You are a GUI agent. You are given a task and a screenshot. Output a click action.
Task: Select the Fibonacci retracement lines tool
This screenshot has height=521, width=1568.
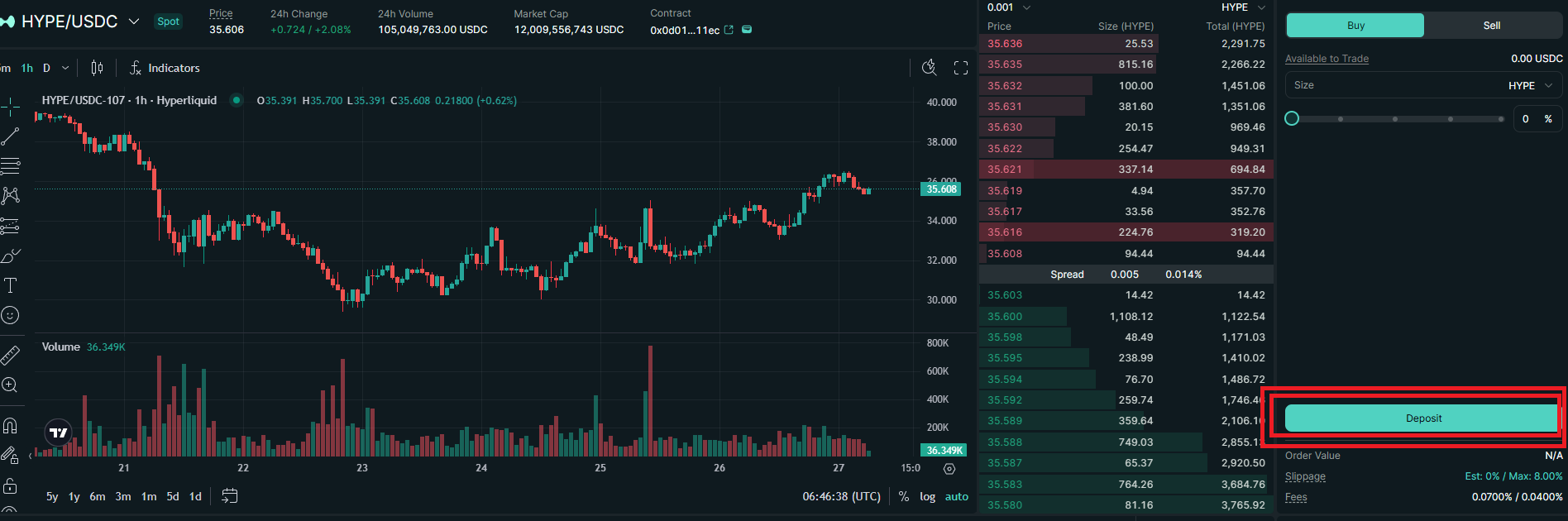point(10,165)
